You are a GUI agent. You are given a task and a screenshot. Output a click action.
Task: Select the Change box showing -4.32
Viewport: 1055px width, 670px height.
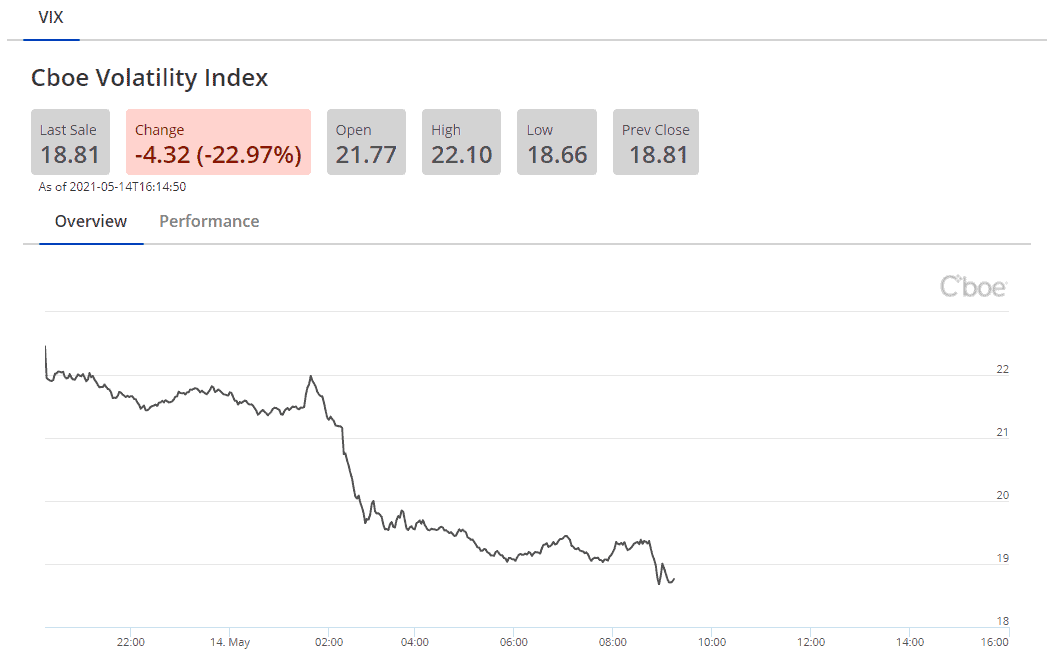pos(217,142)
